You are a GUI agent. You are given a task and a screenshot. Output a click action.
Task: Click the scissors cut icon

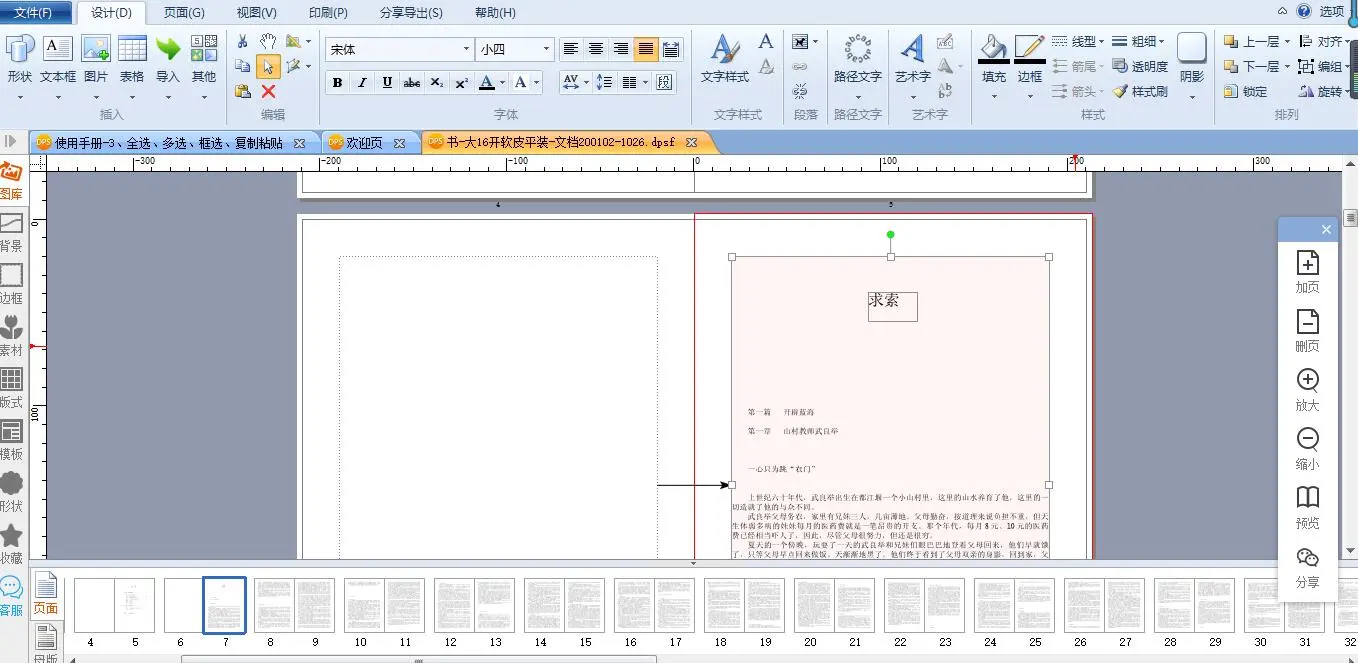point(242,41)
